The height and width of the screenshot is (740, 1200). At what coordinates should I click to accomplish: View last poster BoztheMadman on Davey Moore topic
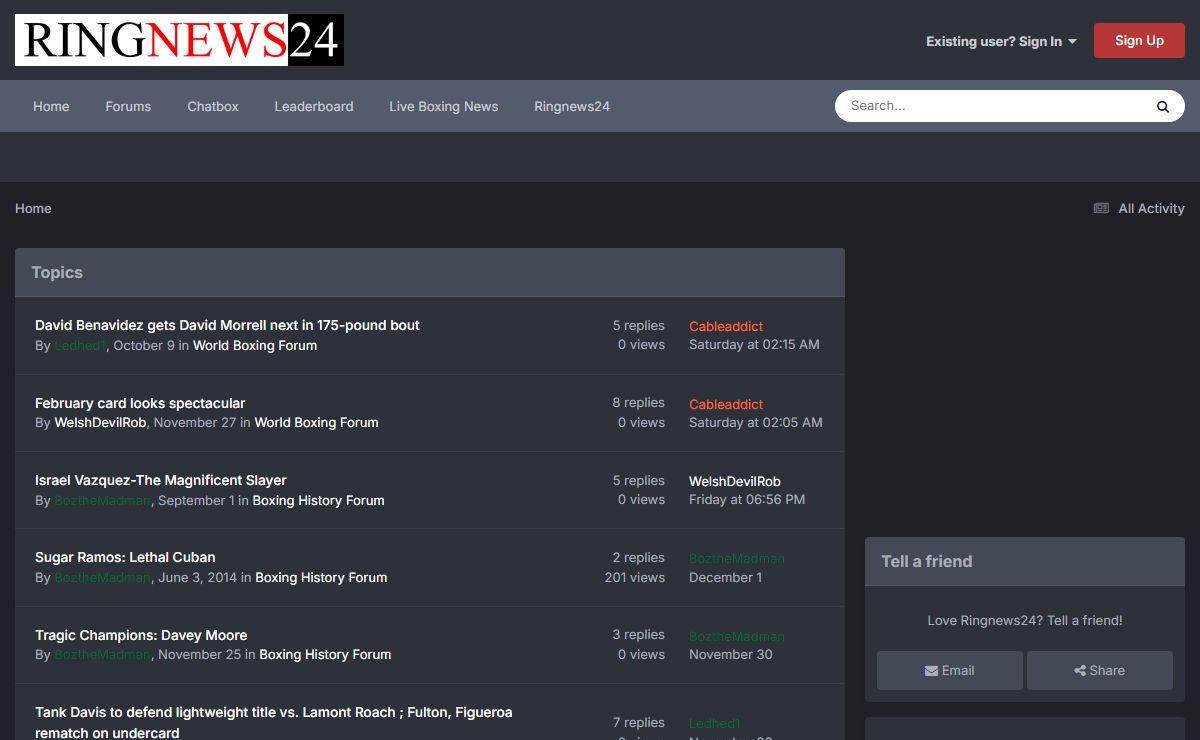point(737,636)
